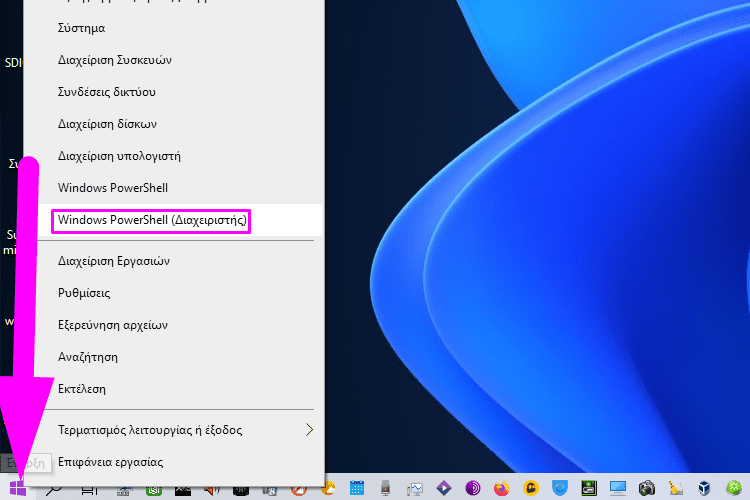Launch Tor Browser from the taskbar
Image resolution: width=750 pixels, height=500 pixels.
[x=473, y=488]
